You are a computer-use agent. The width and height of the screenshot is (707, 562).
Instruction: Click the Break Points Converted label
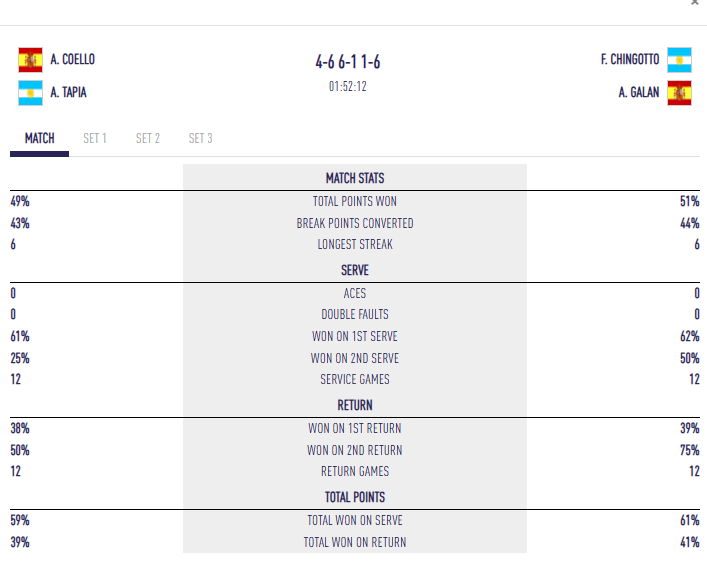pos(355,223)
